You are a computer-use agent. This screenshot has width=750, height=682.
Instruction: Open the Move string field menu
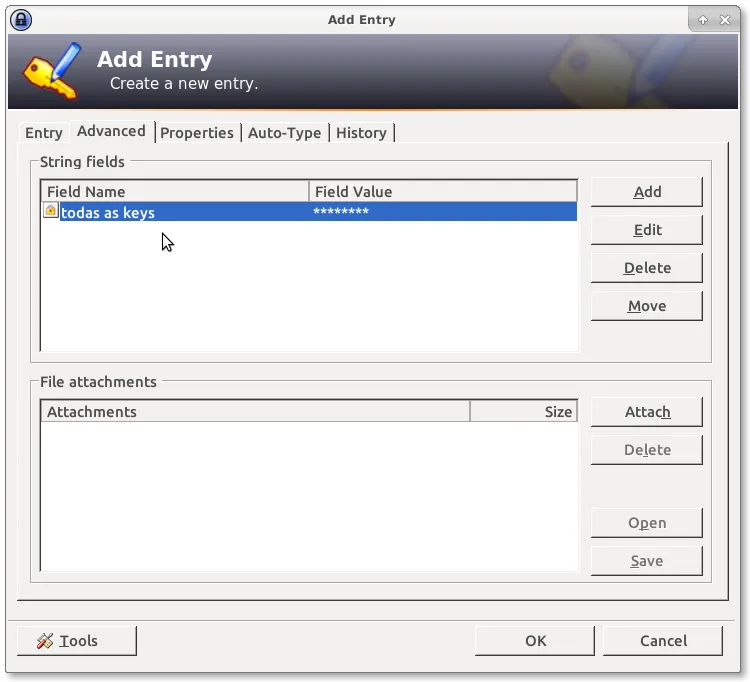coord(647,306)
